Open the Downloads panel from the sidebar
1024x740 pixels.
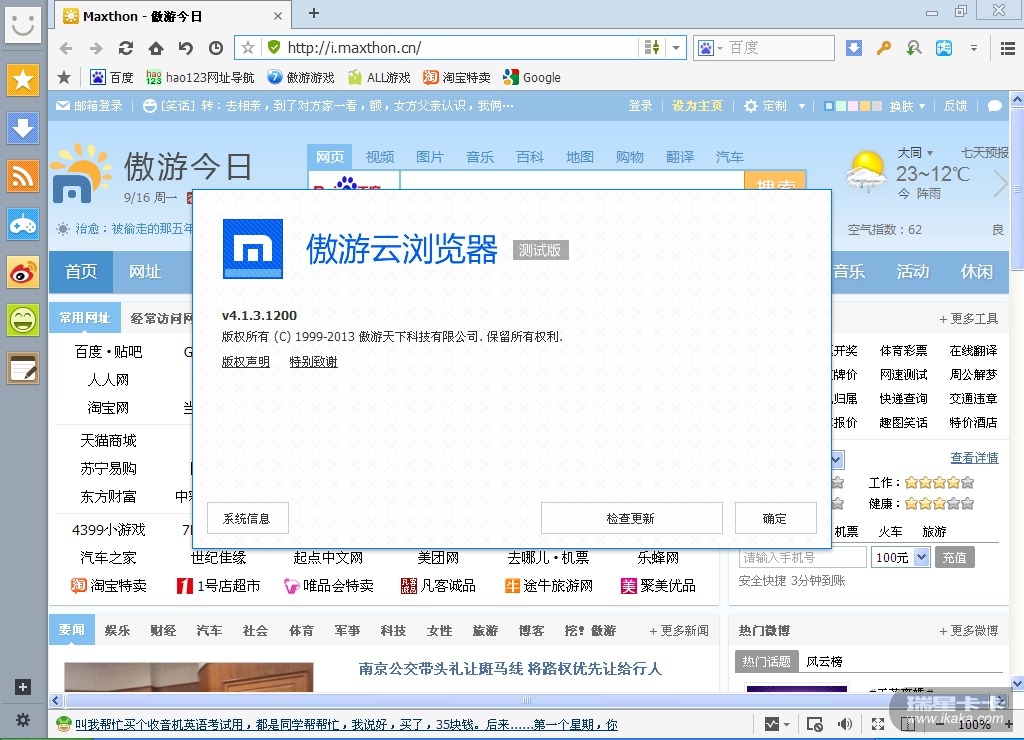(23, 128)
